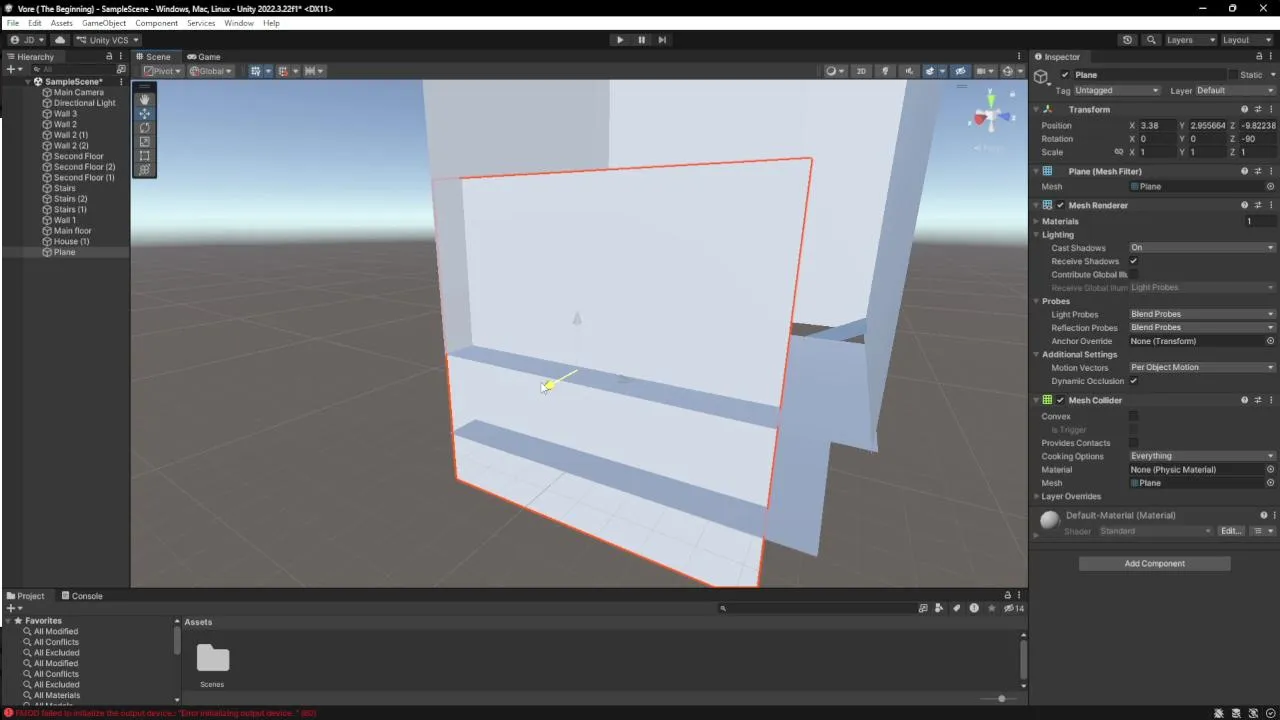Open the GameObject menu
This screenshot has width=1280, height=720.
click(x=104, y=23)
